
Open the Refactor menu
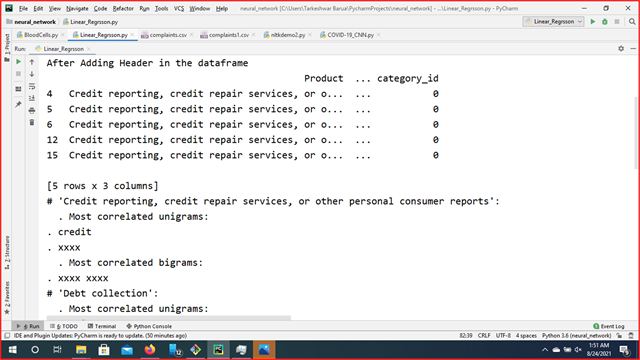pos(123,8)
